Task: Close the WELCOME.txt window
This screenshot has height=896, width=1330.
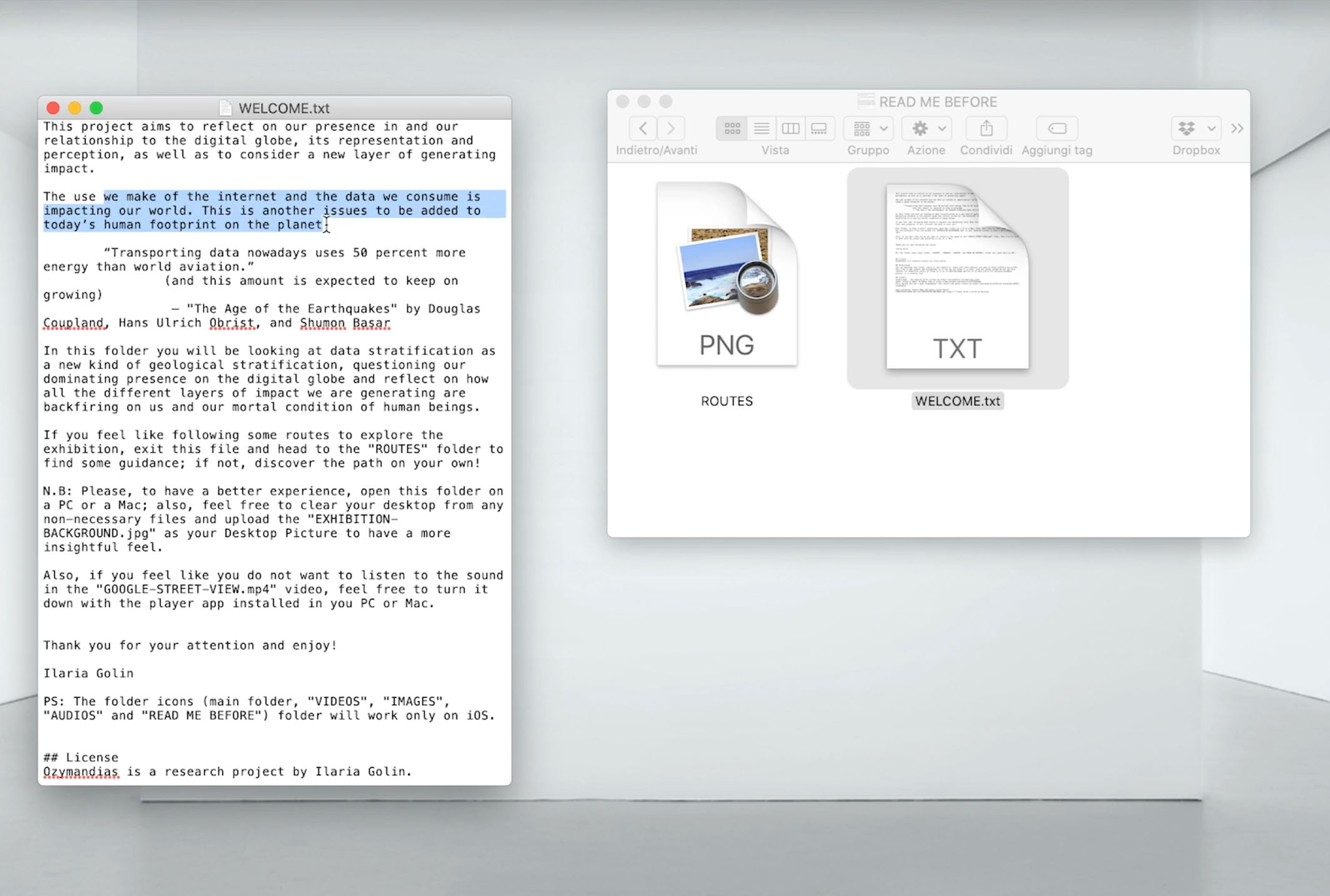Action: [x=53, y=108]
